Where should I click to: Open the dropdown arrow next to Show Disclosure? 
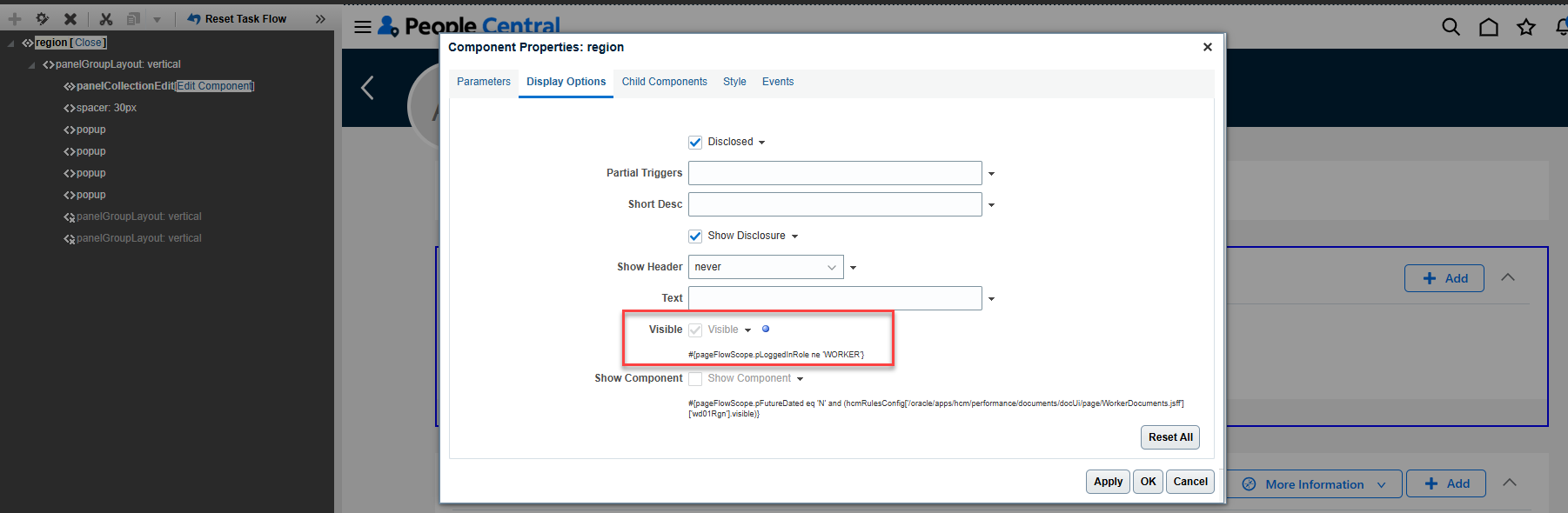coord(794,237)
